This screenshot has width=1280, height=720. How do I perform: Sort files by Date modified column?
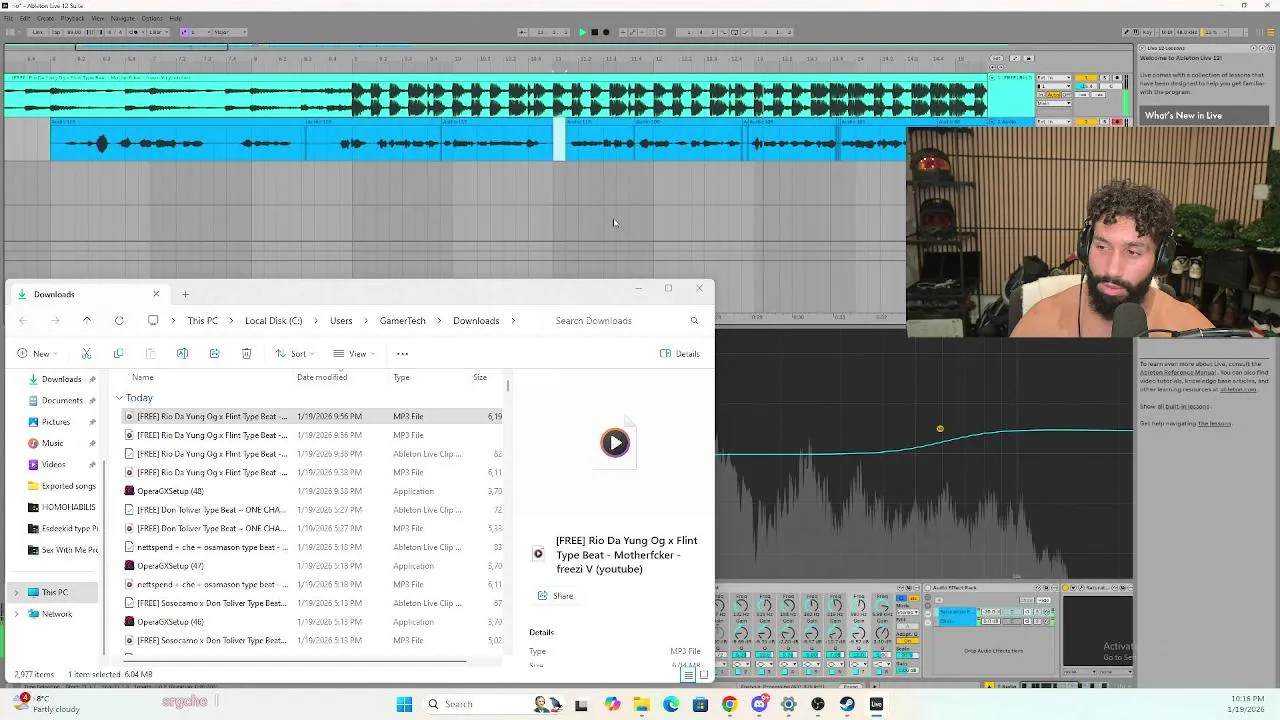(322, 377)
